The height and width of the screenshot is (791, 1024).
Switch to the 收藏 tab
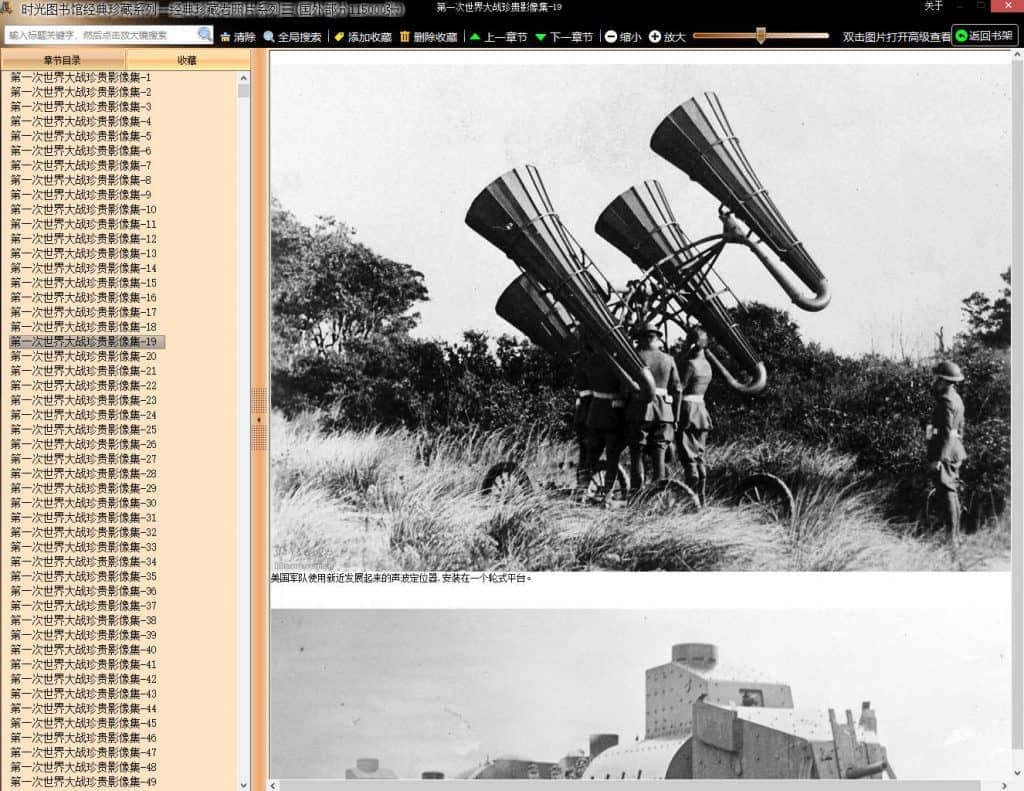click(187, 60)
